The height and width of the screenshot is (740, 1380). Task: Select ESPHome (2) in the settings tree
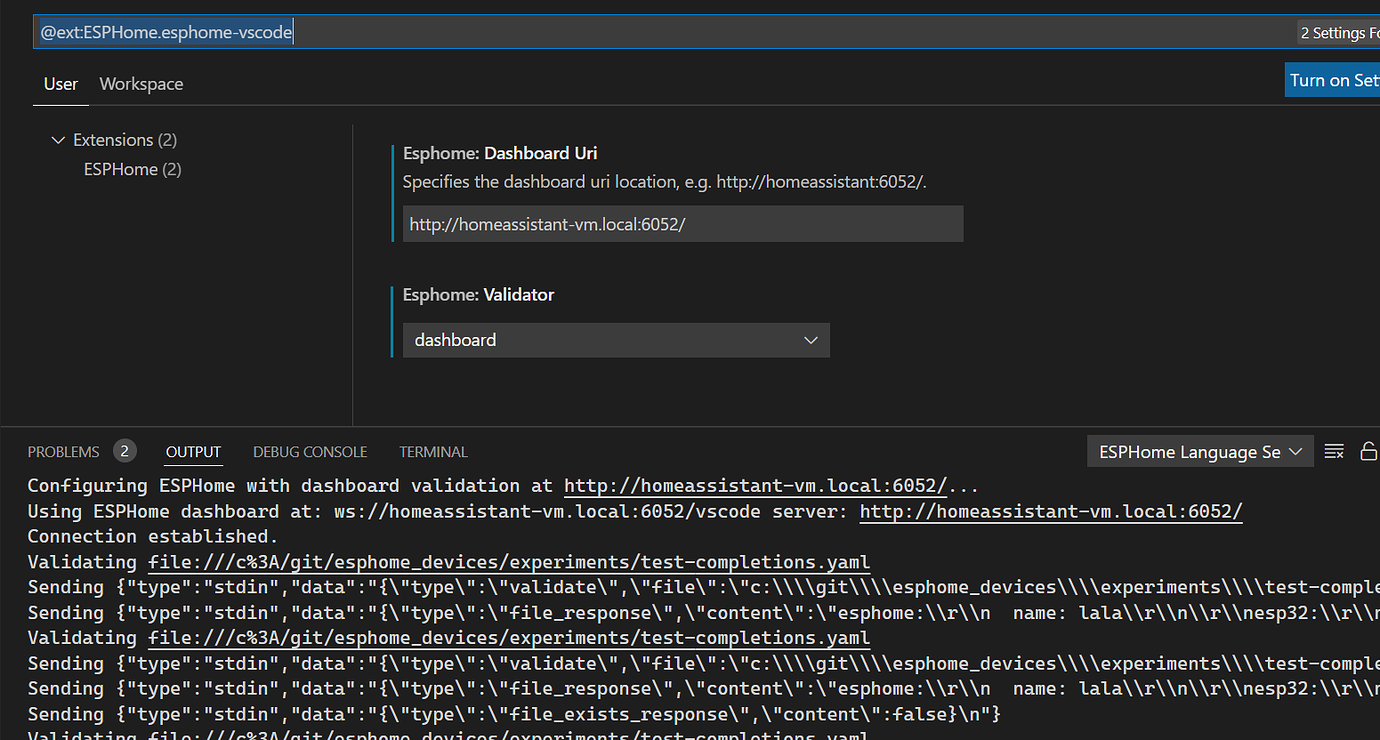(132, 169)
